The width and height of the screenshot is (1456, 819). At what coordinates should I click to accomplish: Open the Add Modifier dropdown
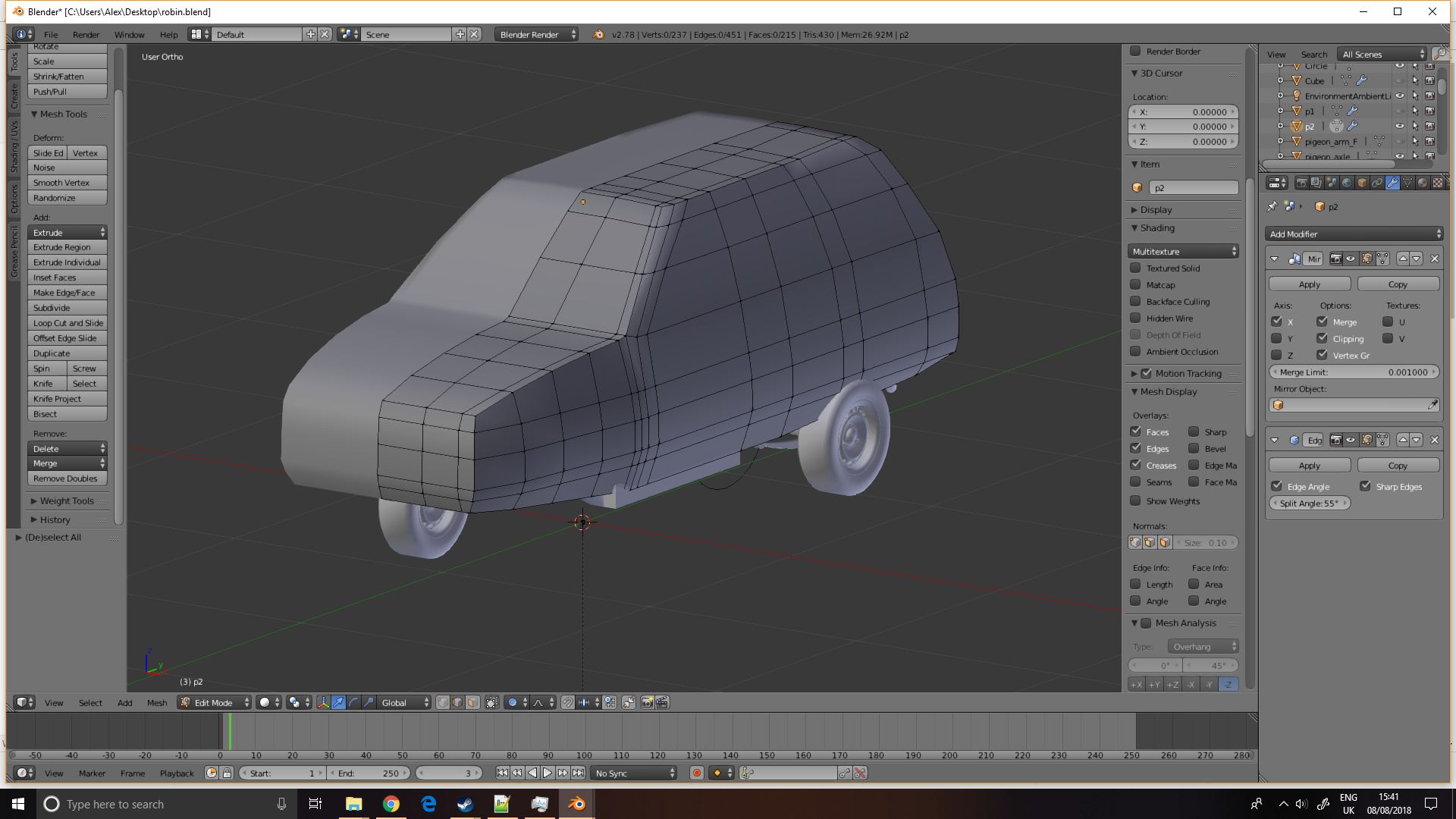pos(1354,234)
